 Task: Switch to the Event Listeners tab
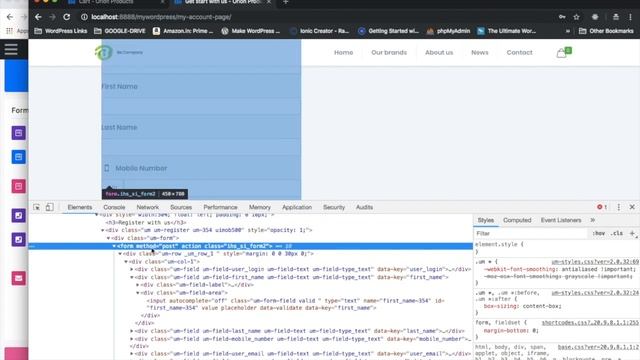click(561, 220)
